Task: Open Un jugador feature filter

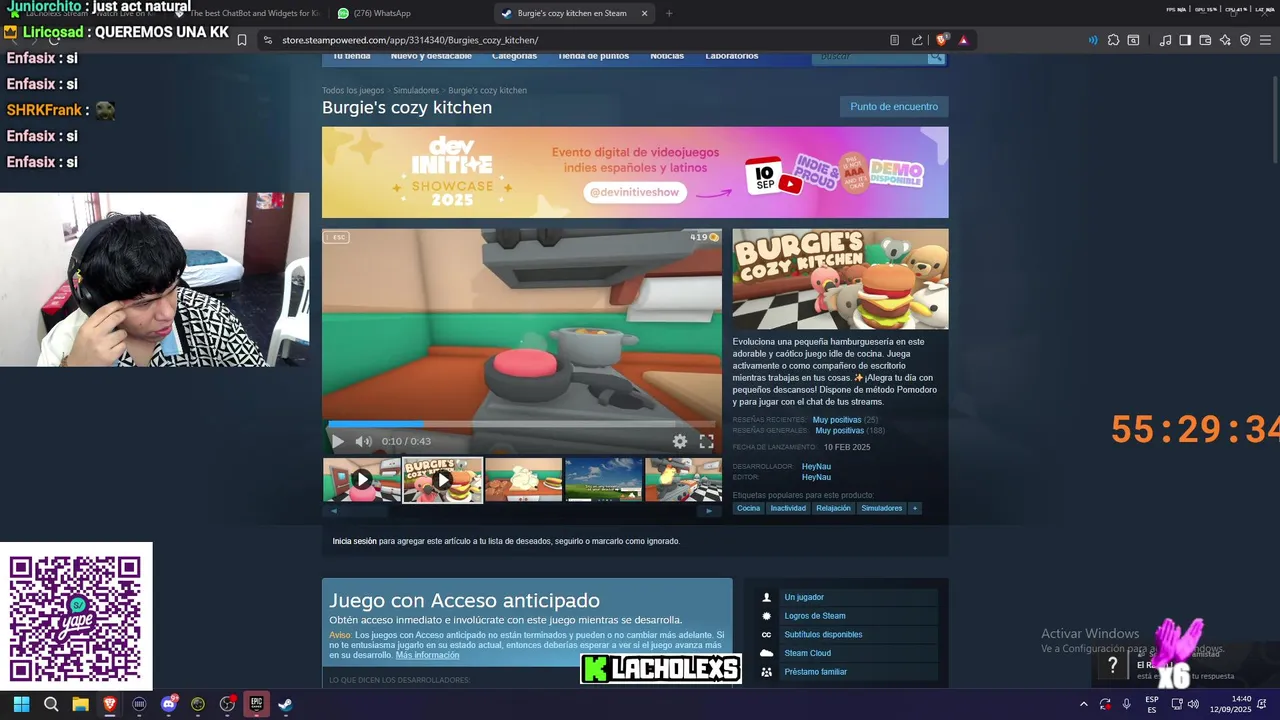Action: (804, 597)
